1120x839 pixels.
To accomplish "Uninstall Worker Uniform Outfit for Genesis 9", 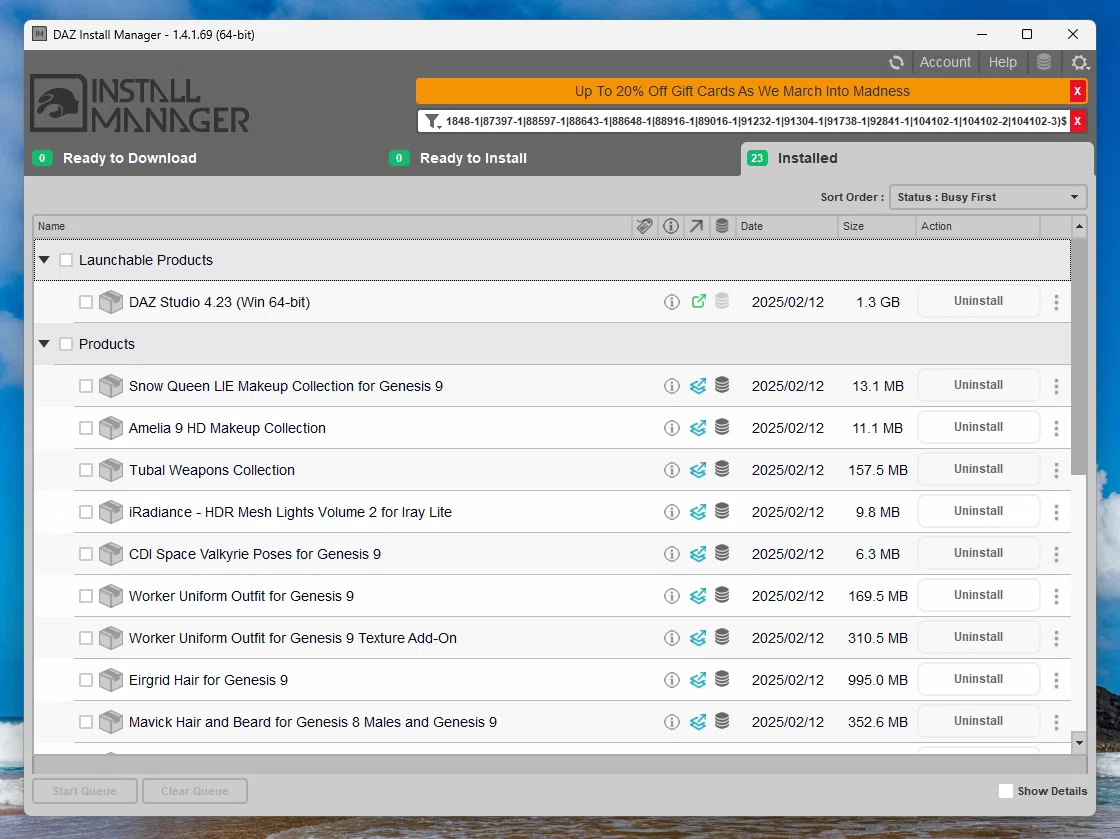I will tap(978, 595).
